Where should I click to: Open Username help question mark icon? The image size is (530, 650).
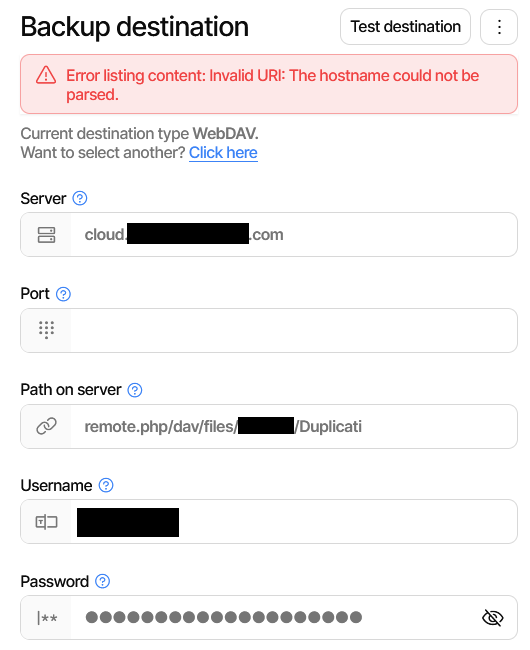[106, 485]
